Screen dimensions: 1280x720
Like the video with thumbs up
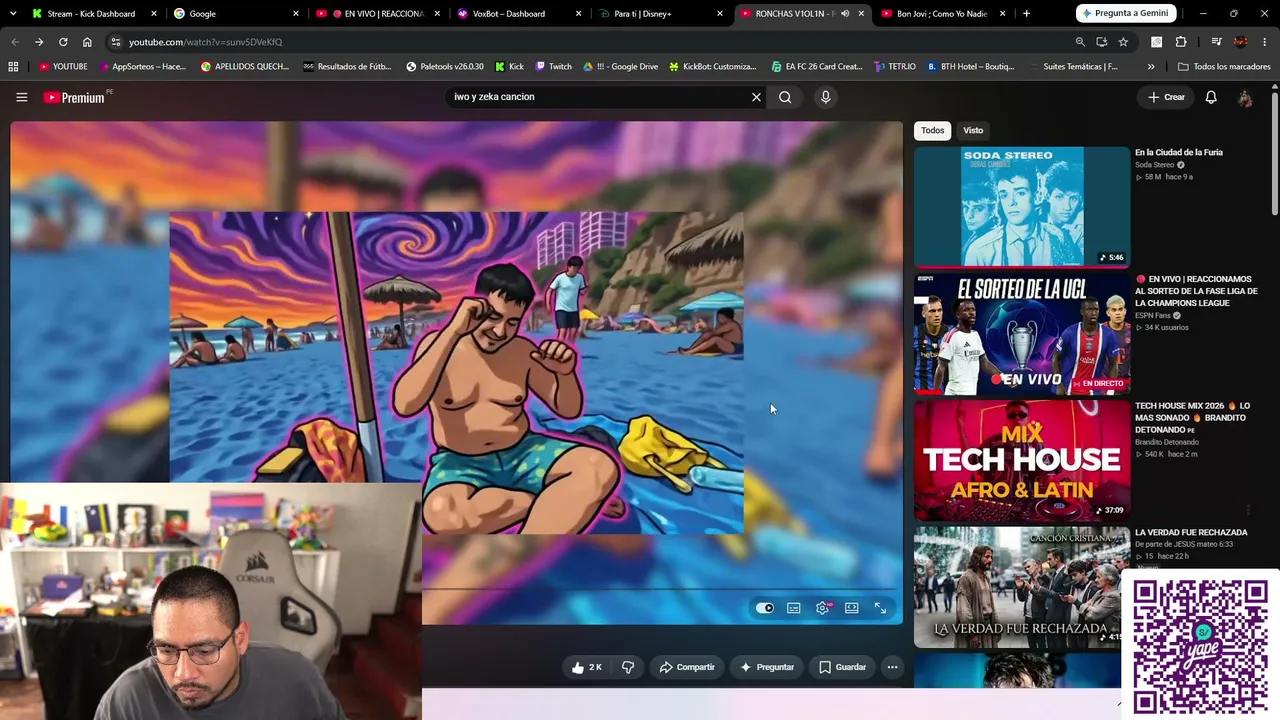[588, 667]
